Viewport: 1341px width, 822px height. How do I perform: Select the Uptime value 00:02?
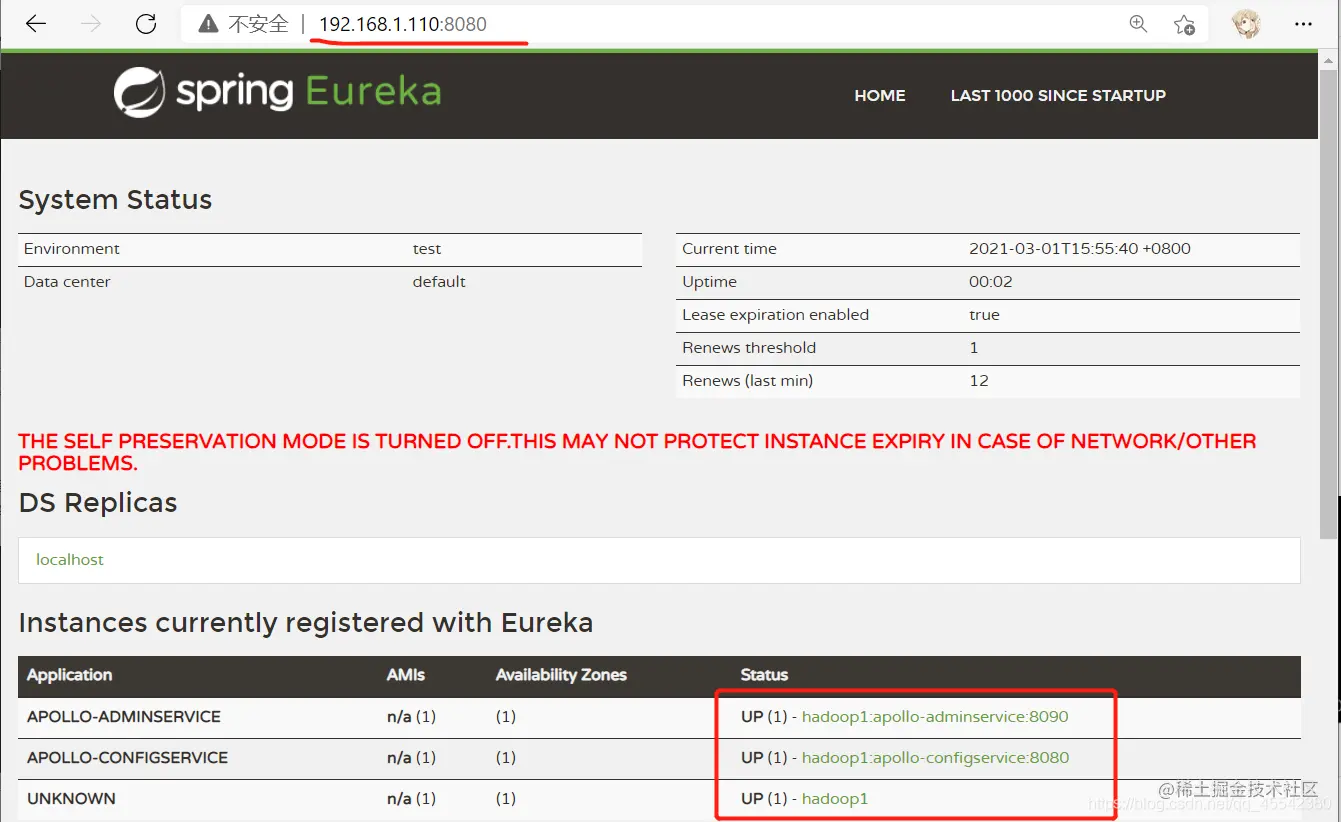(991, 282)
